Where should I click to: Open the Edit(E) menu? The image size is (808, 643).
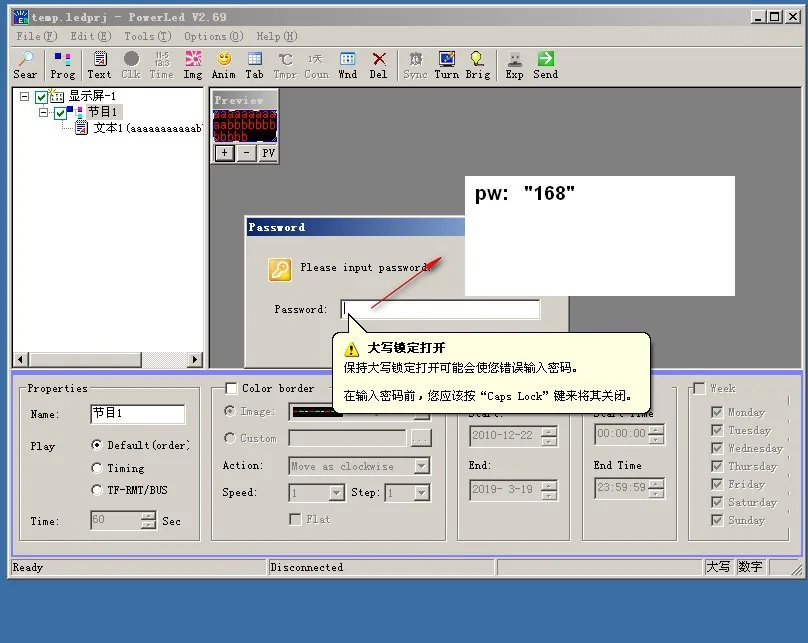(x=91, y=36)
